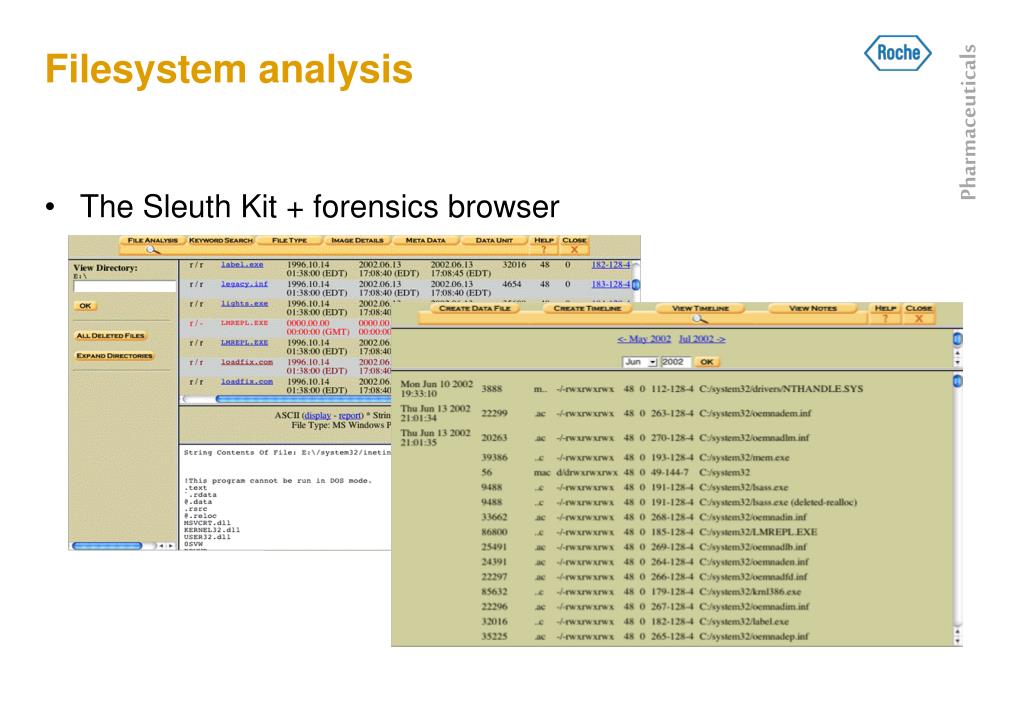
Task: Click the C:/system32/label.exe timeline entry
Action: (x=744, y=622)
